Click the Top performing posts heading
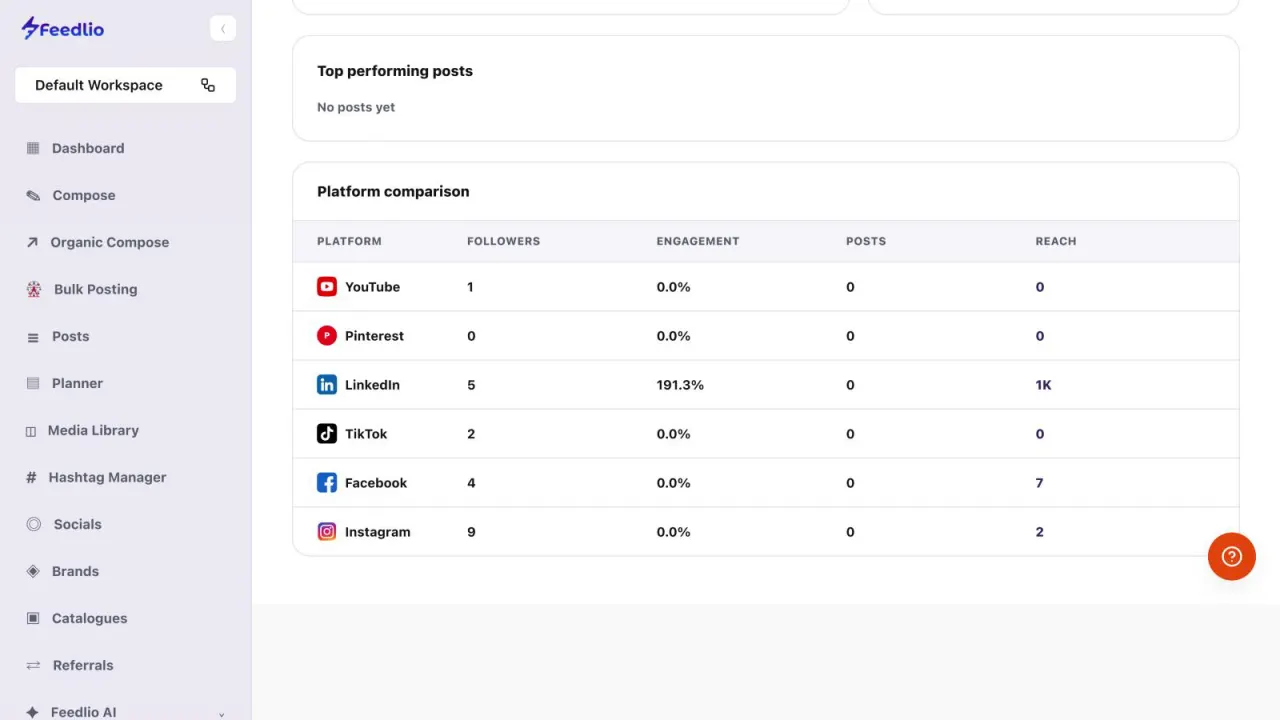1280x720 pixels. 395,71
